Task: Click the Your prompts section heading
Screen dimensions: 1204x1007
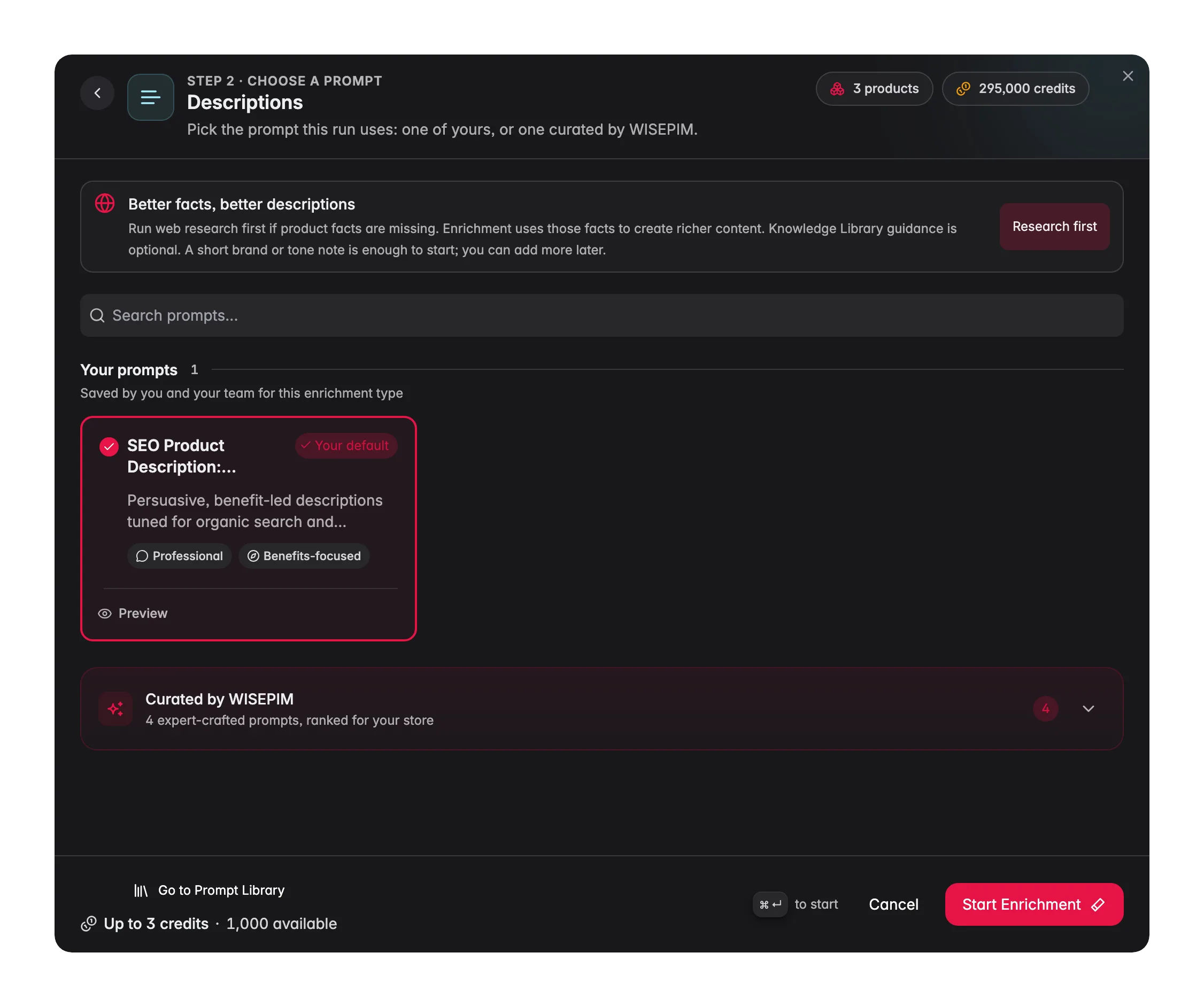Action: (129, 370)
